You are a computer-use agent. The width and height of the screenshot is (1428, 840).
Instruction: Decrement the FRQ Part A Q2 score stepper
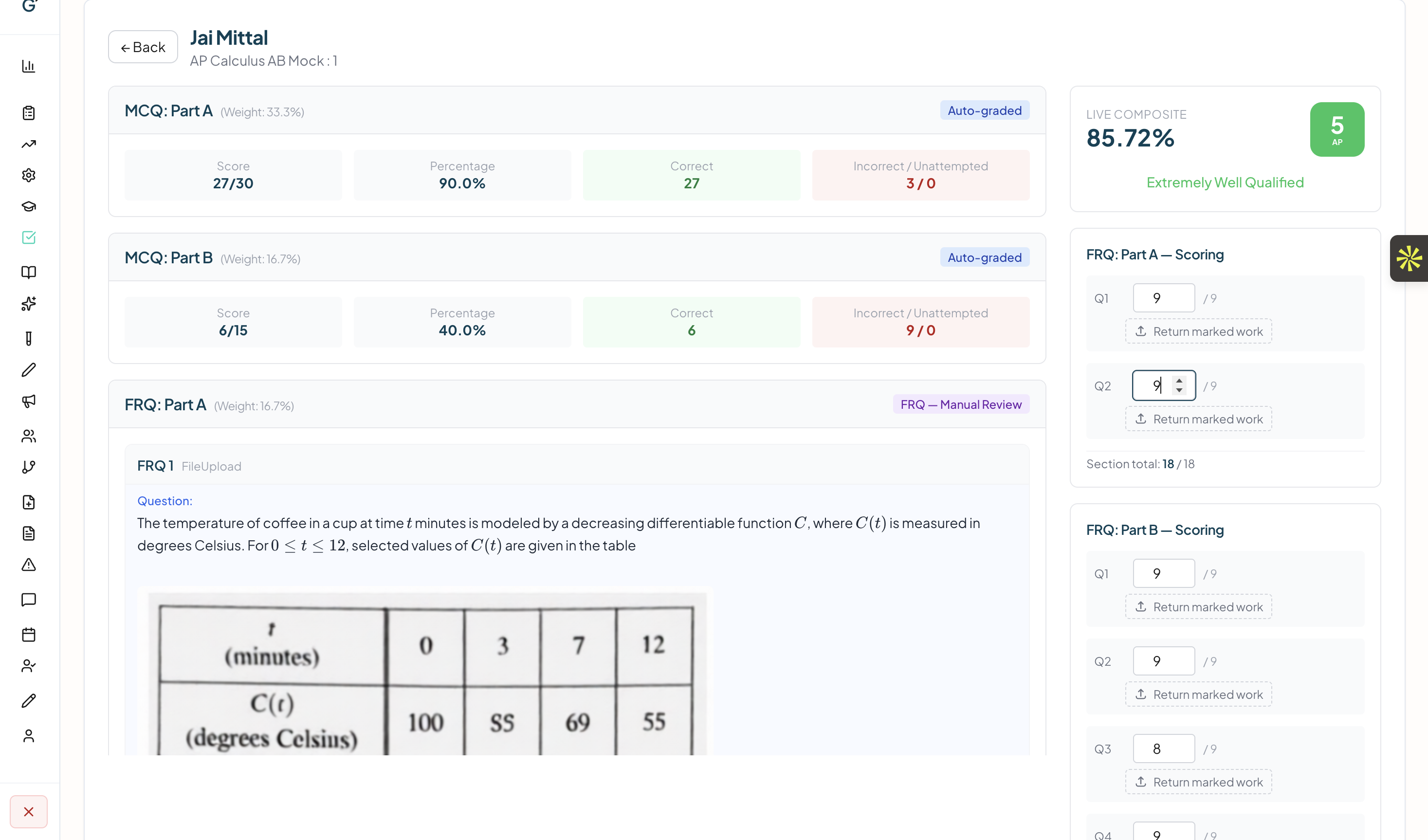click(x=1179, y=390)
